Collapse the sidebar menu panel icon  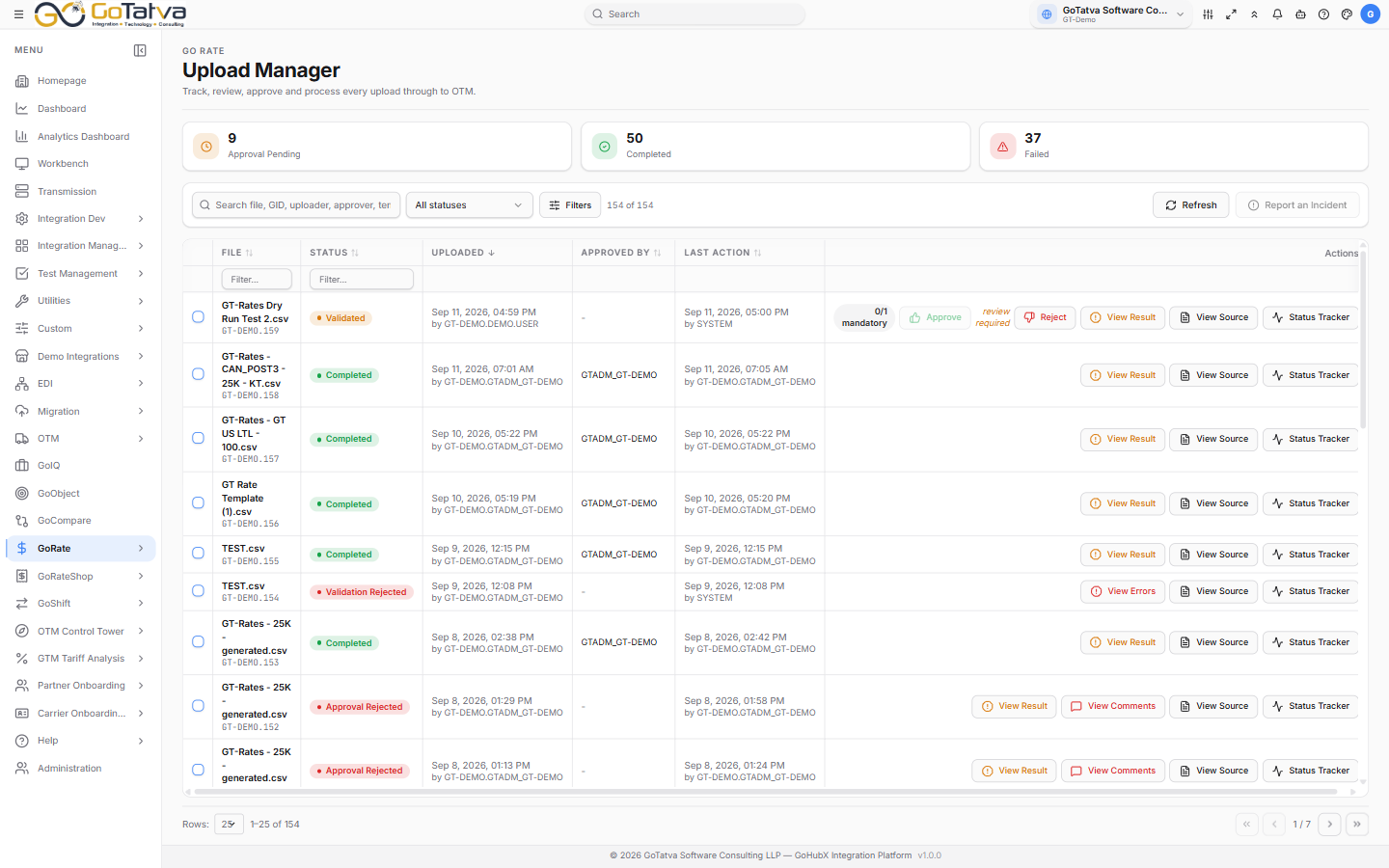[x=140, y=50]
